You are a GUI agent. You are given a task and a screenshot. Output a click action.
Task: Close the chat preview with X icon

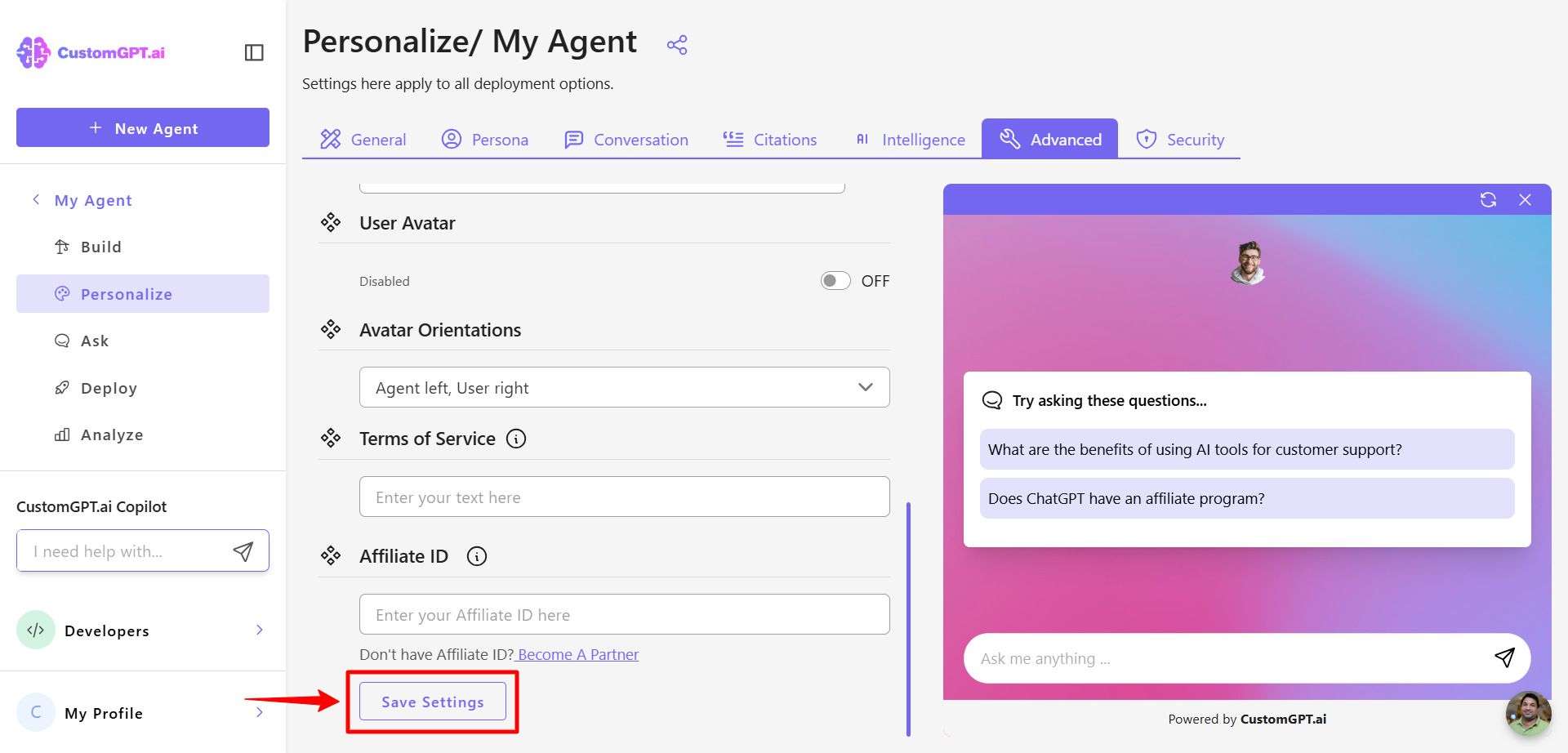[x=1525, y=200]
